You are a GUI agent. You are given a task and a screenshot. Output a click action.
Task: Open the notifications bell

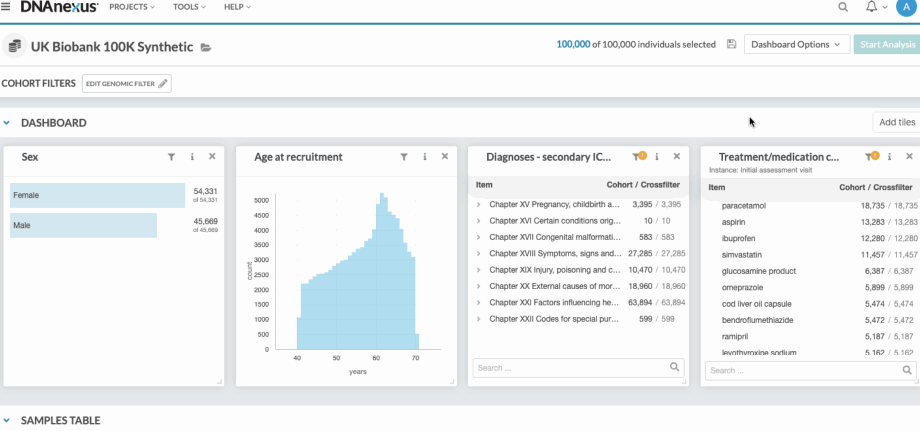click(x=872, y=7)
